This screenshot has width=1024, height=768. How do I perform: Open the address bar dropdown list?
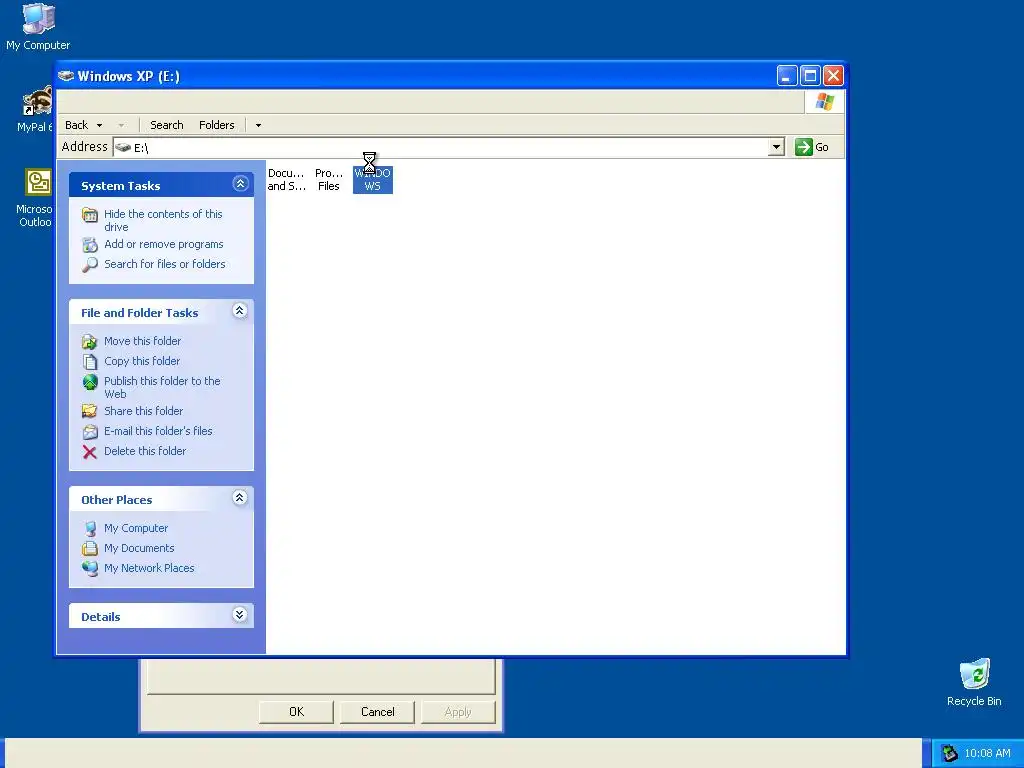[x=776, y=147]
